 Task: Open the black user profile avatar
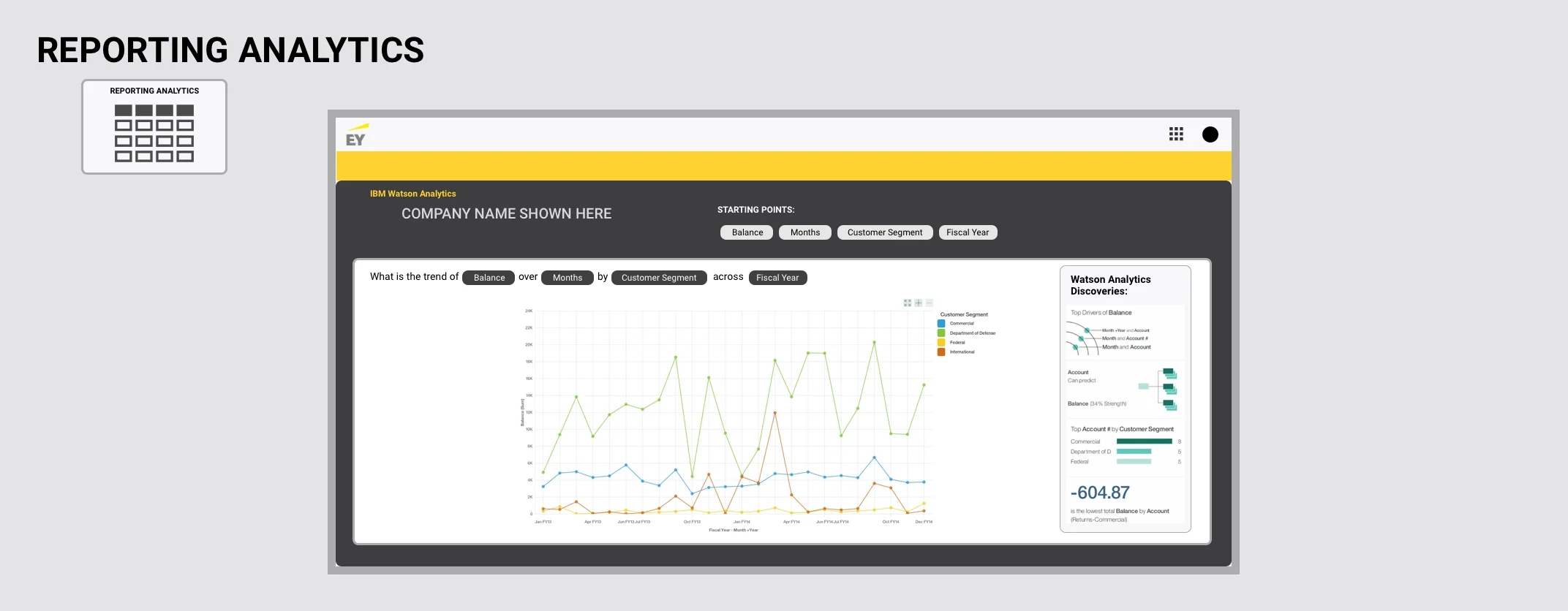pyautogui.click(x=1210, y=134)
